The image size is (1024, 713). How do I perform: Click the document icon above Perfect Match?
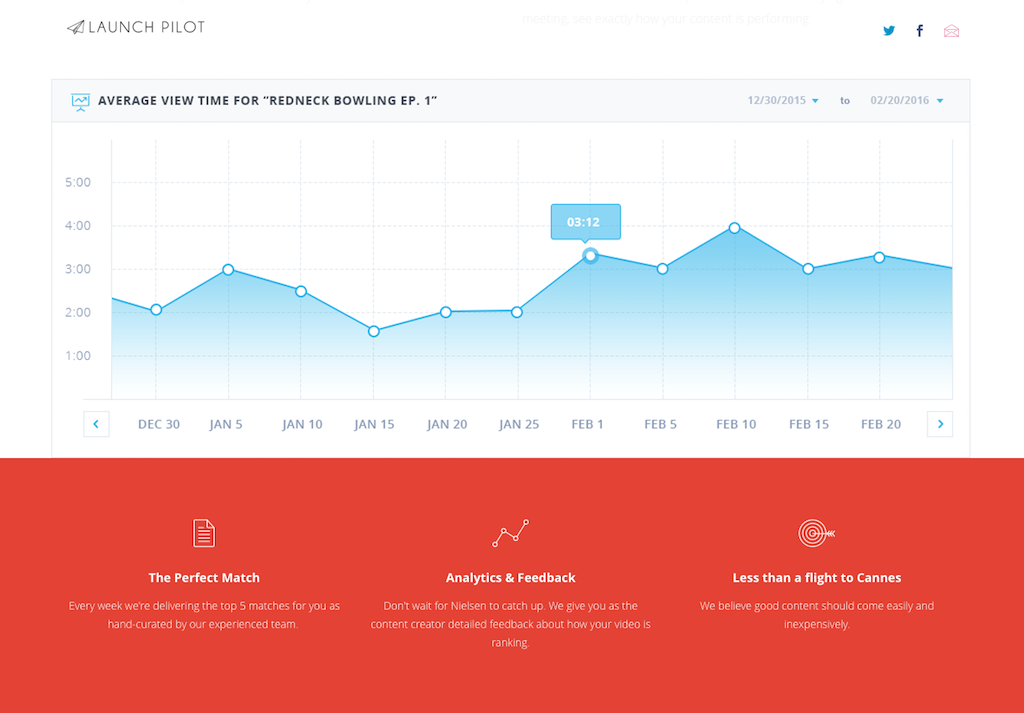tap(204, 533)
